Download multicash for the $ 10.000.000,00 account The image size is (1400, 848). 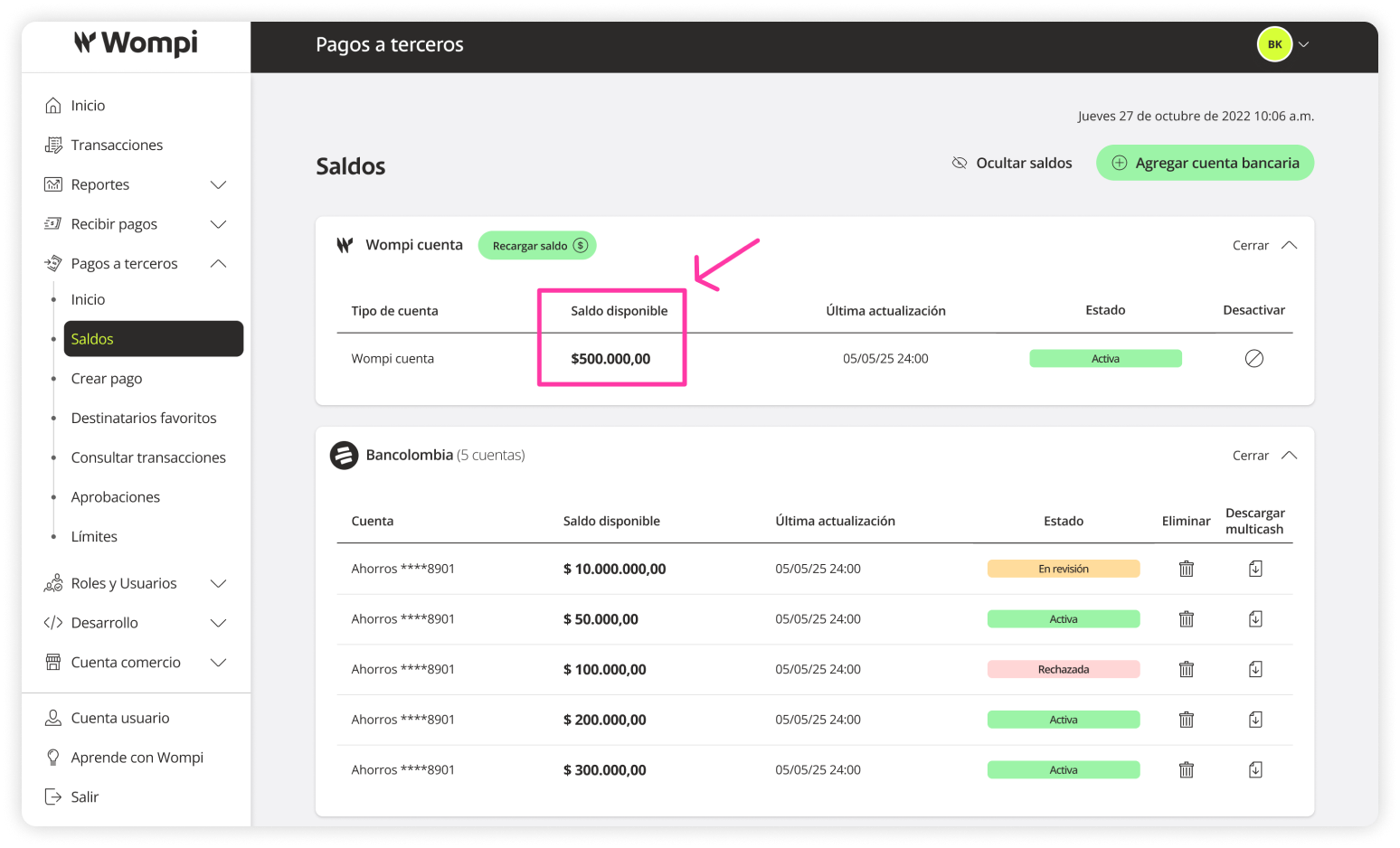[x=1255, y=569]
